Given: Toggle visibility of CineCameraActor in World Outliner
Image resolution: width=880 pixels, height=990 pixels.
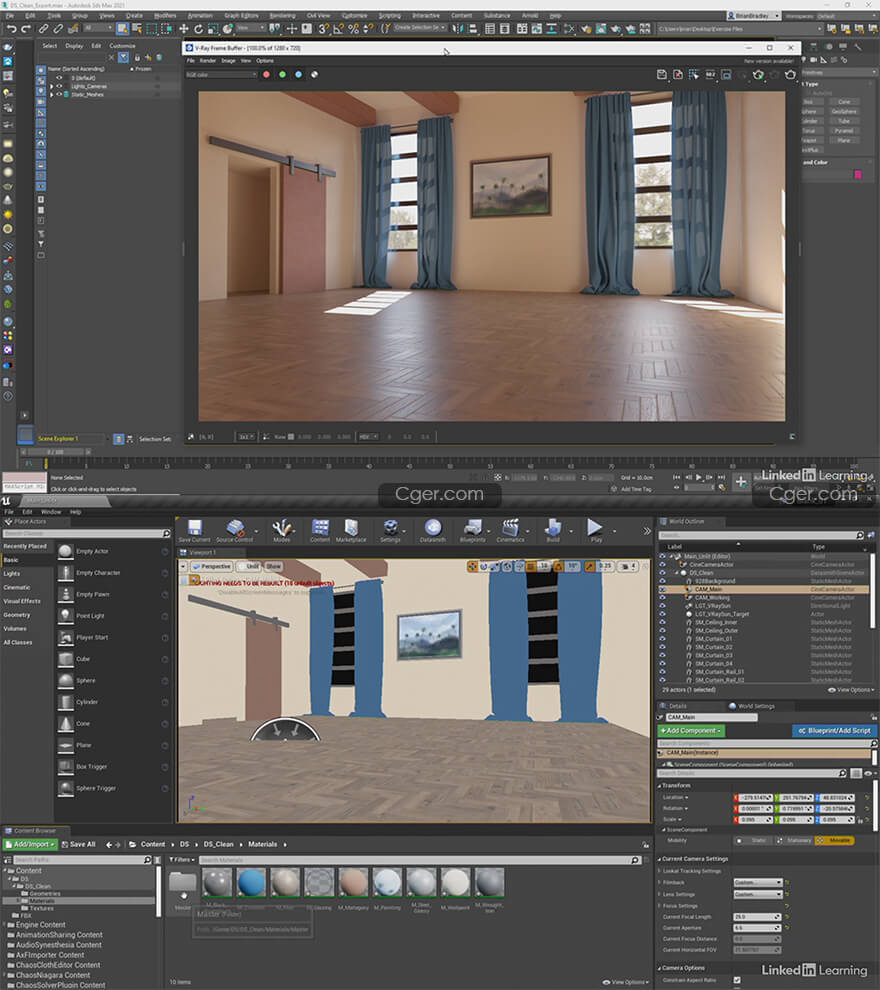Looking at the screenshot, I should click(x=662, y=564).
